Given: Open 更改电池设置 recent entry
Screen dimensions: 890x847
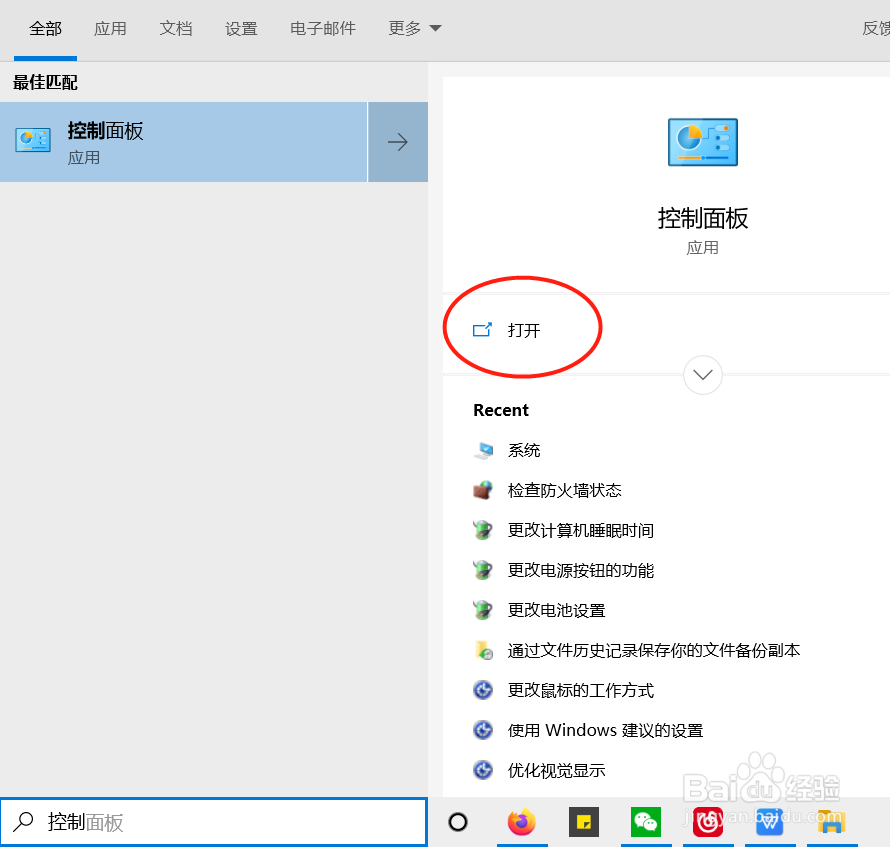Looking at the screenshot, I should (556, 610).
